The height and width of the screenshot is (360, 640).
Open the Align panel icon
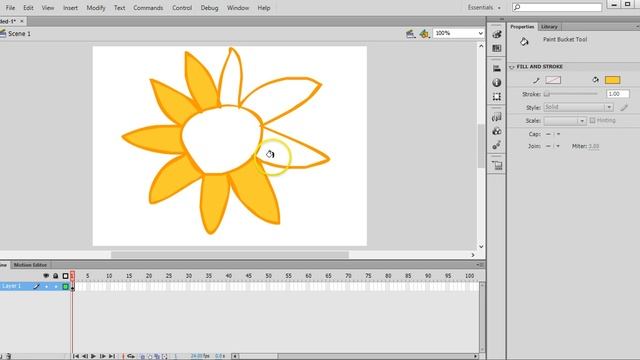[497, 68]
